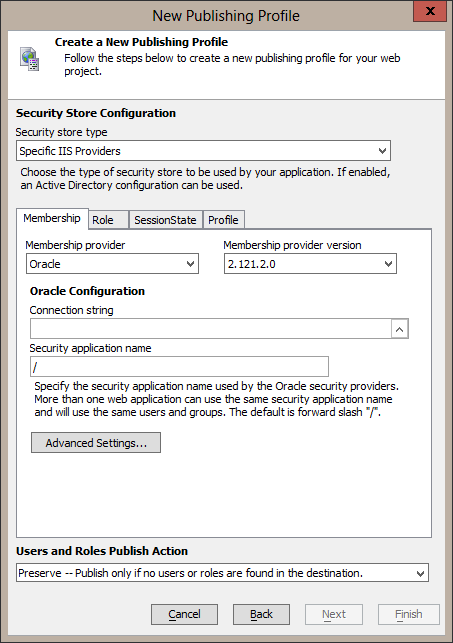This screenshot has width=453, height=643.
Task: Open the Security store type dropdown
Action: (x=203, y=150)
